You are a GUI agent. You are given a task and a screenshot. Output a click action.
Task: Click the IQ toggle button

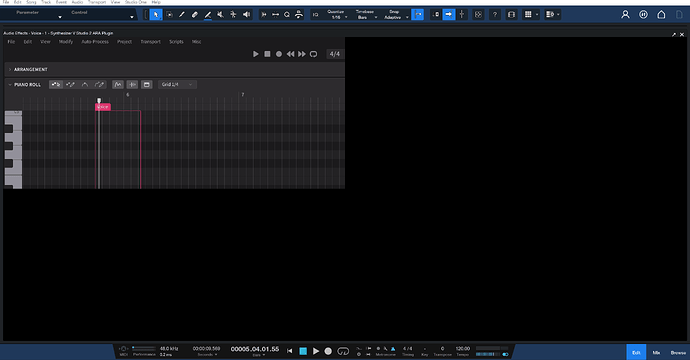pyautogui.click(x=316, y=15)
